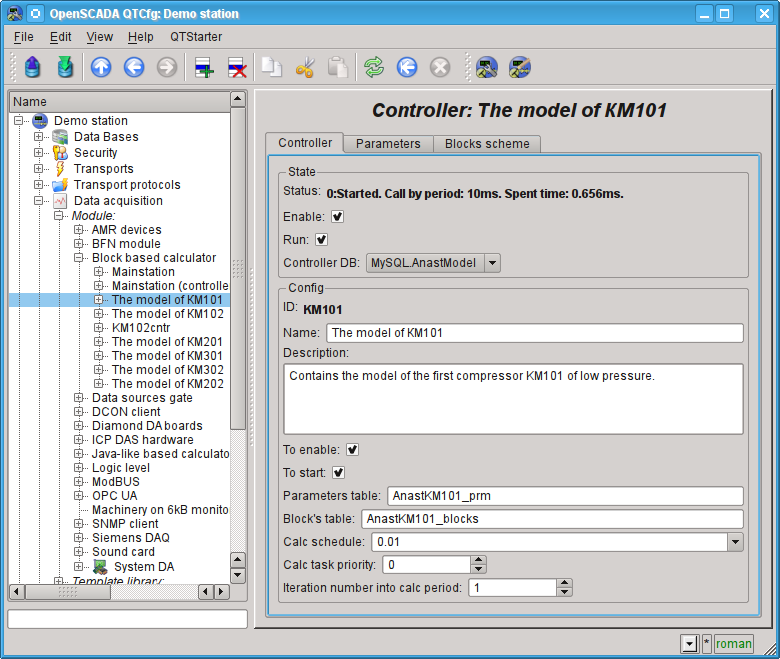This screenshot has height=659, width=780.
Task: Expand The model of KM102 node
Action: point(98,314)
